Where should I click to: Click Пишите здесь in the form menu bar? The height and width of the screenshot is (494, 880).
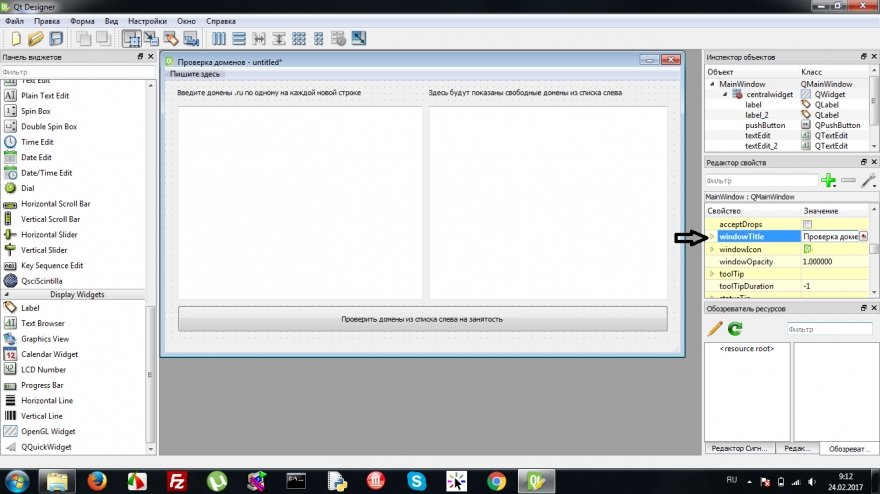click(x=195, y=74)
